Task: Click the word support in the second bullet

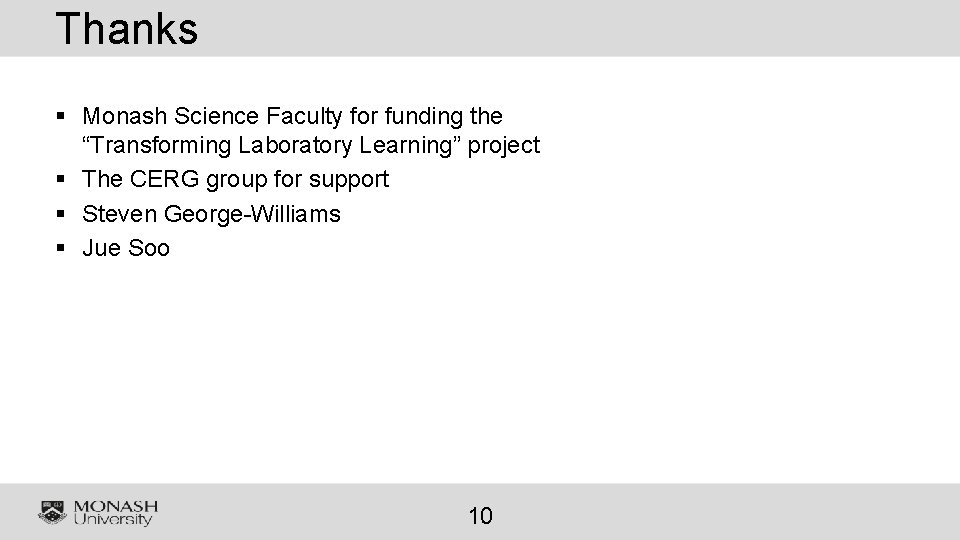Action: [348, 180]
